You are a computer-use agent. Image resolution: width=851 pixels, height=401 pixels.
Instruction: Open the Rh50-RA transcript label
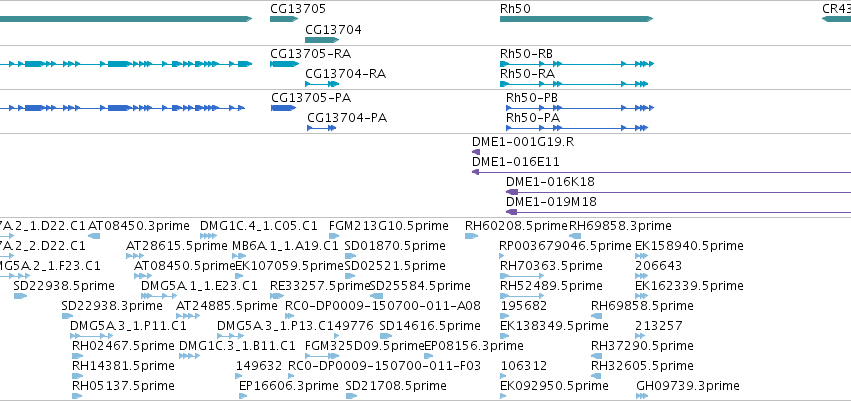[528, 73]
